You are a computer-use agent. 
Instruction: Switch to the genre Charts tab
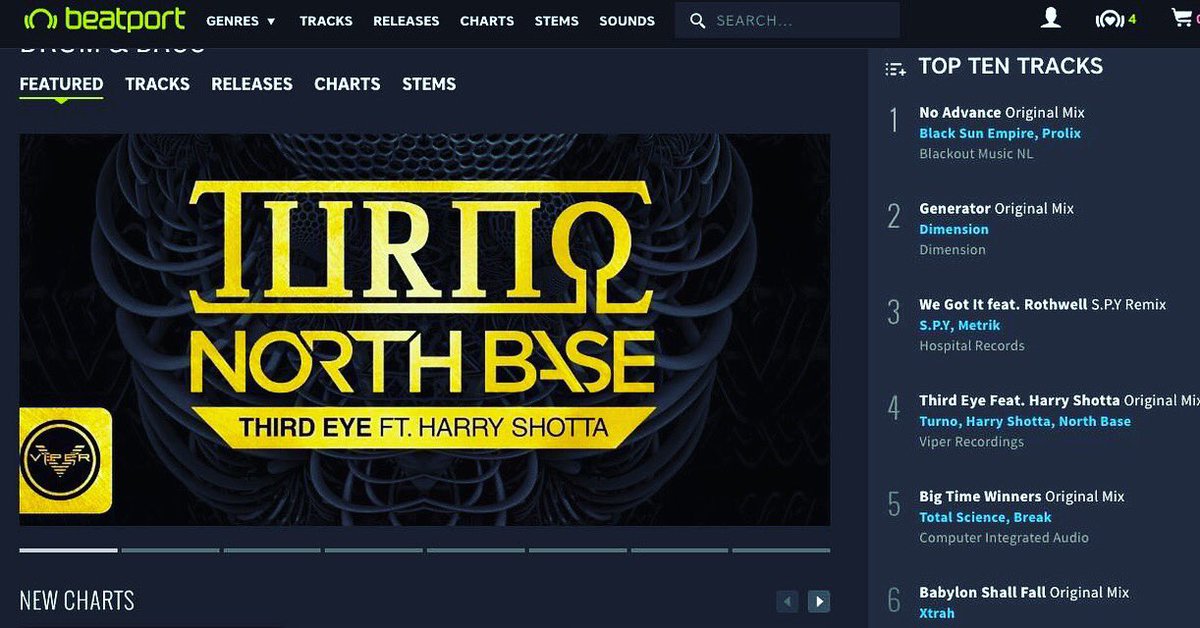pyautogui.click(x=347, y=84)
